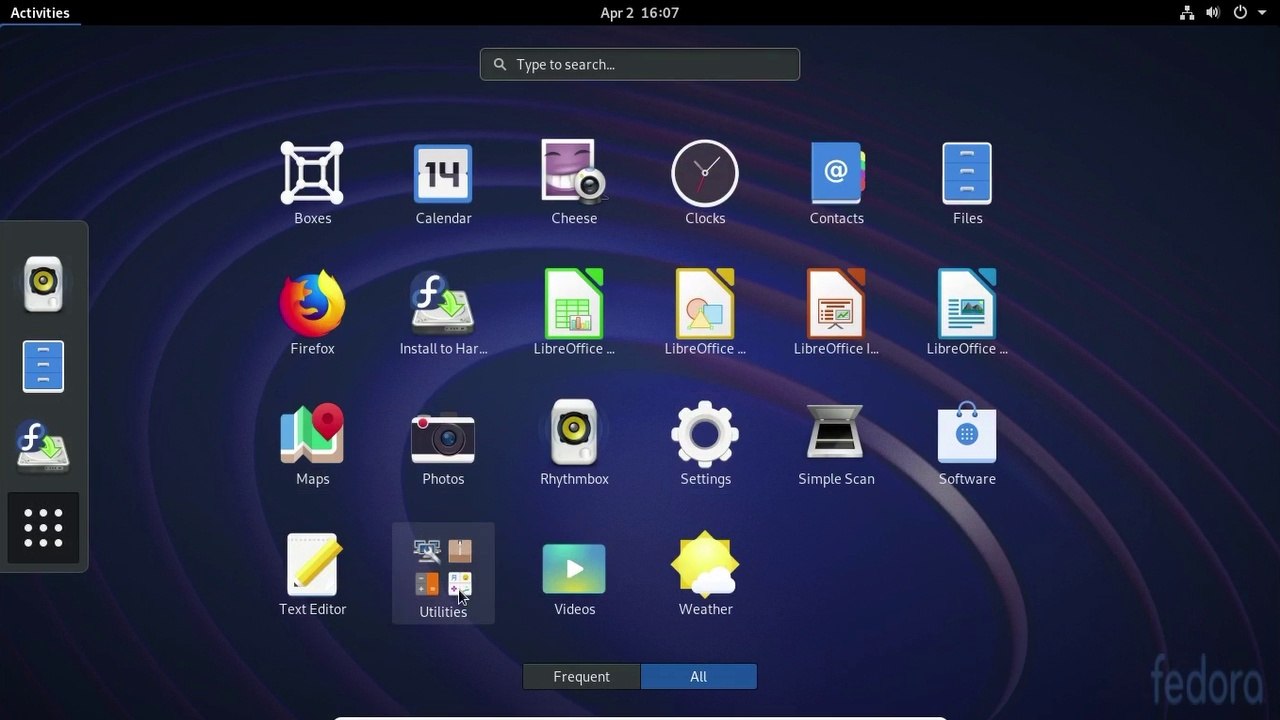Open the clock date menu
1280x720 pixels.
pyautogui.click(x=640, y=13)
